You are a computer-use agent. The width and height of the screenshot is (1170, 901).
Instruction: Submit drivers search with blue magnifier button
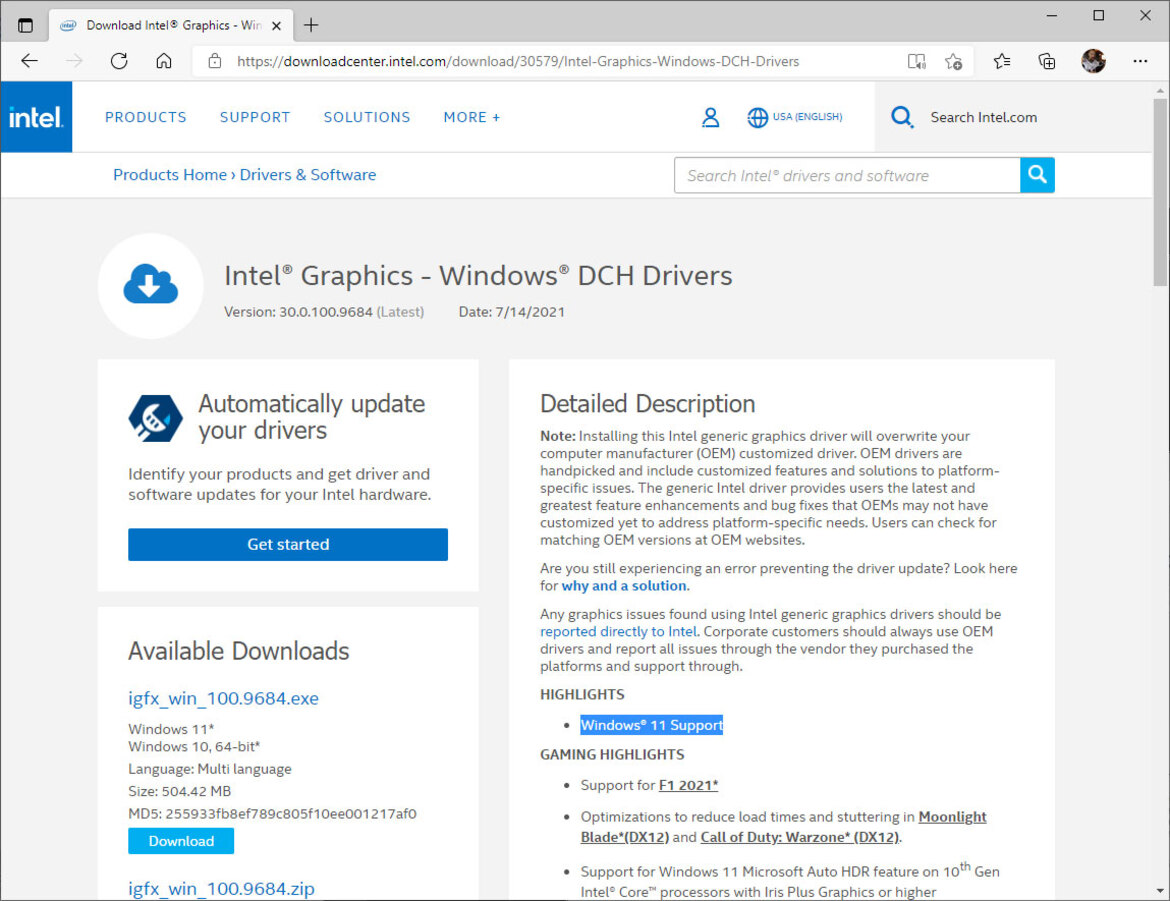[x=1037, y=175]
